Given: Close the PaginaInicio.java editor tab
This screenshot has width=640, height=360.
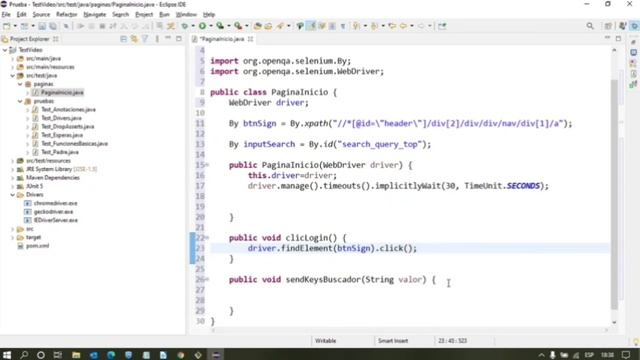Looking at the screenshot, I should coord(250,39).
